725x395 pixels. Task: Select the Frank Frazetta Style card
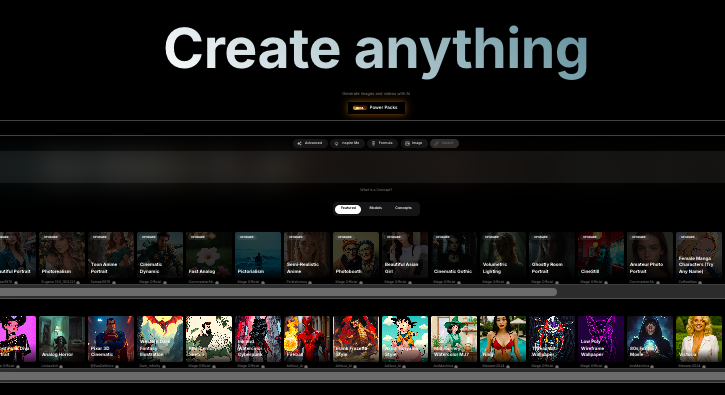(x=356, y=339)
